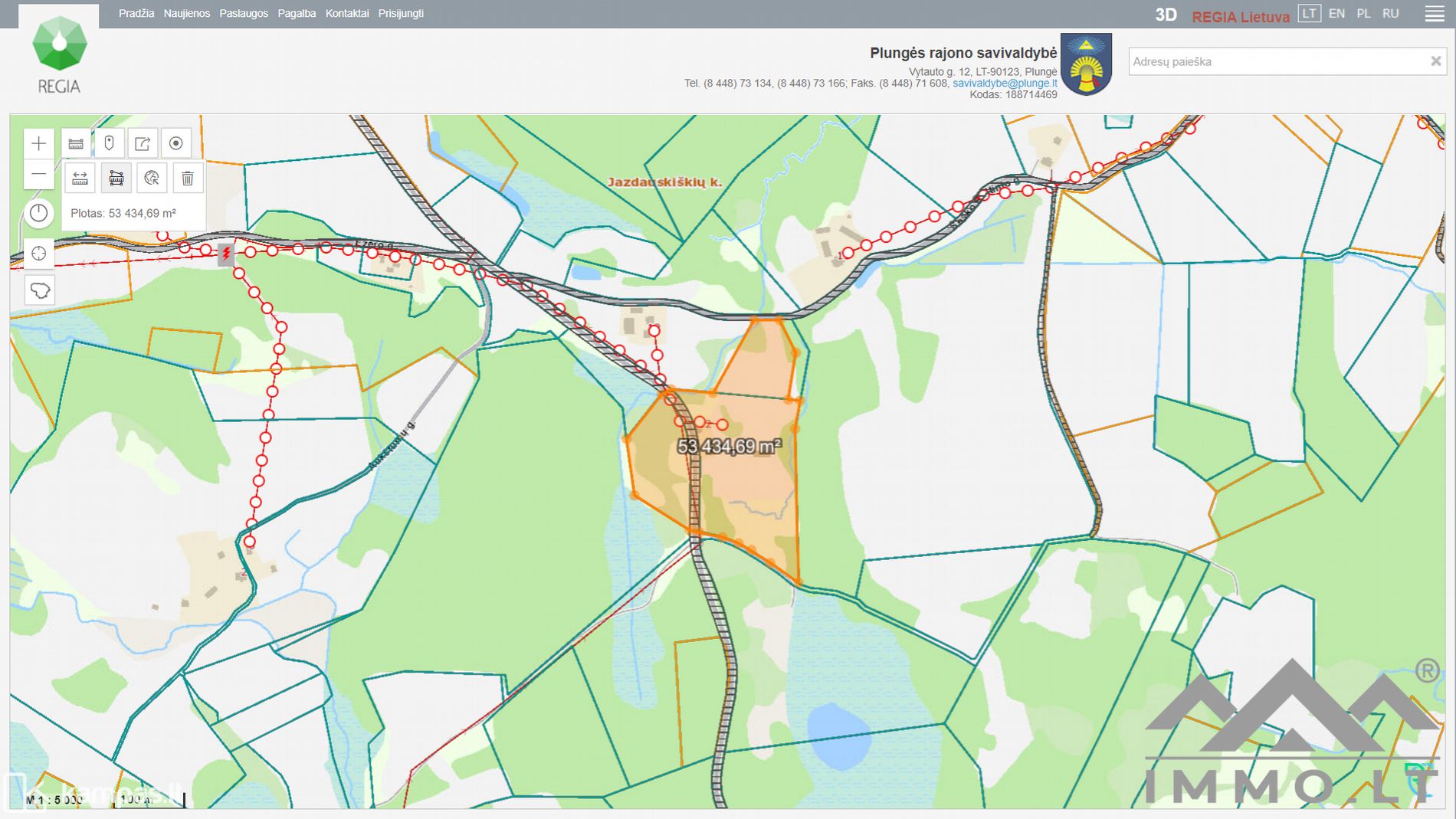
Task: Click the globe select-on-map tool
Action: tap(152, 179)
